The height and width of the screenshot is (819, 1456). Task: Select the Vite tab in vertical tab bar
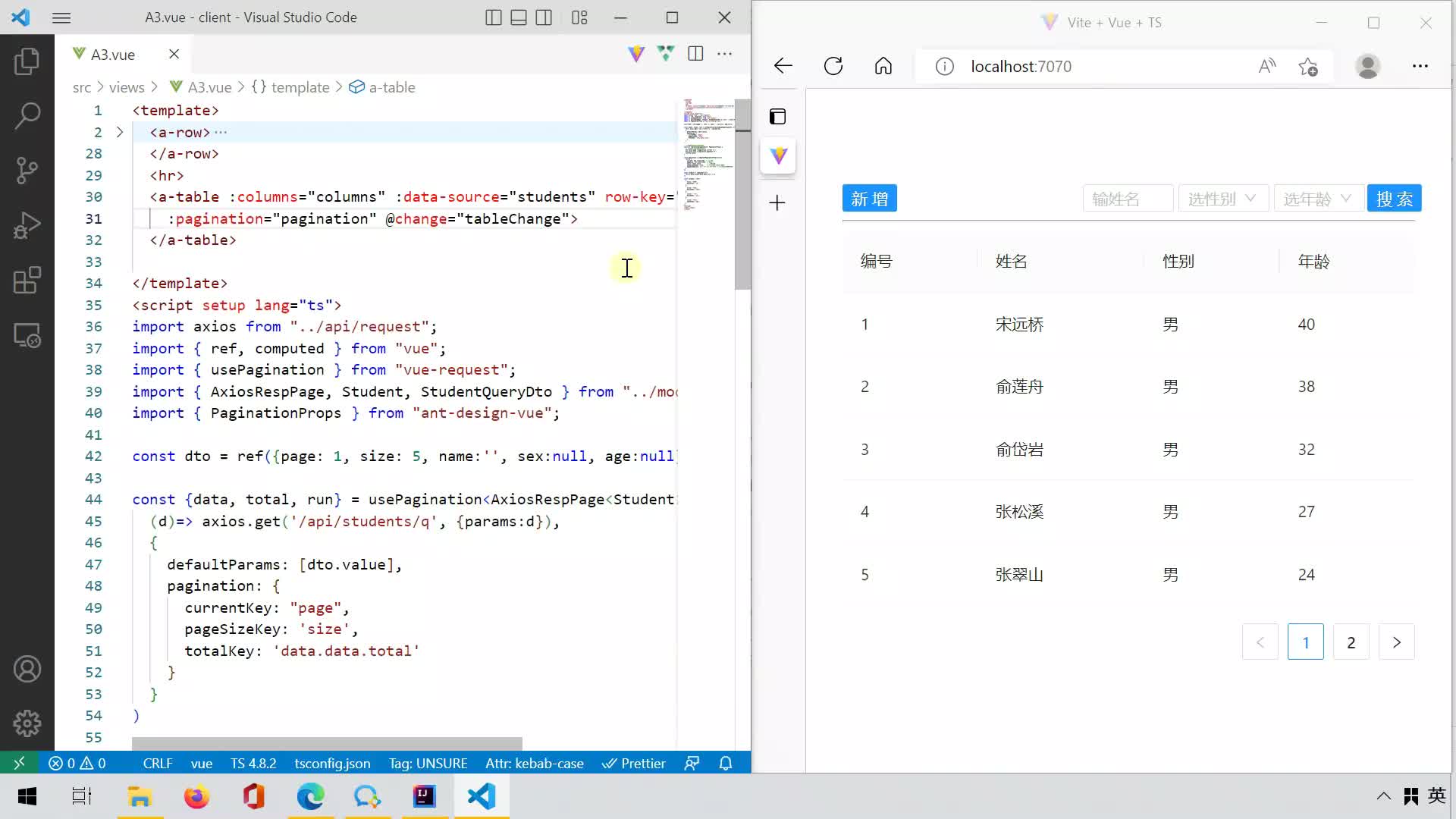(778, 155)
